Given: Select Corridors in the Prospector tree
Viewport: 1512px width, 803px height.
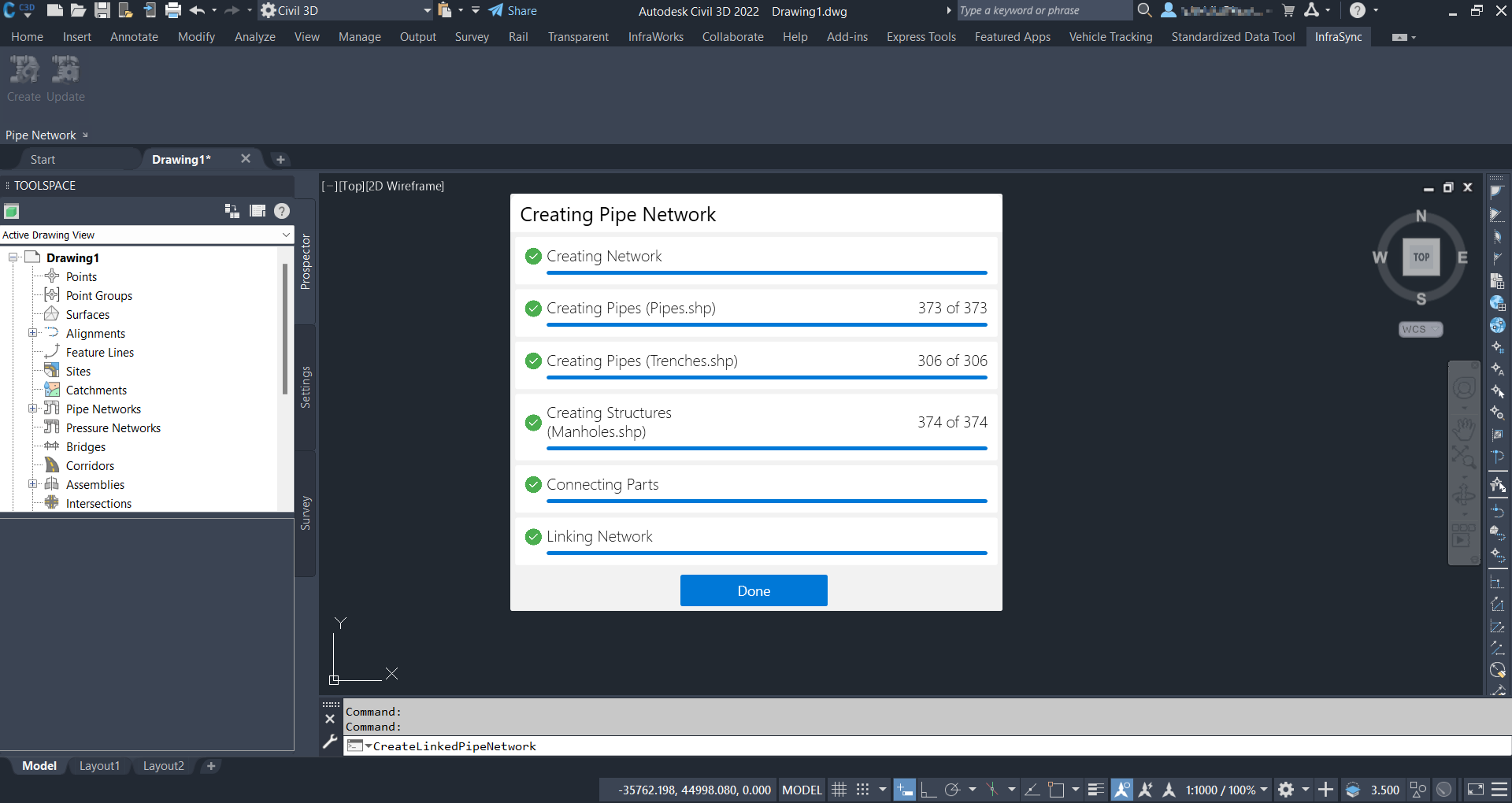Looking at the screenshot, I should 90,466.
